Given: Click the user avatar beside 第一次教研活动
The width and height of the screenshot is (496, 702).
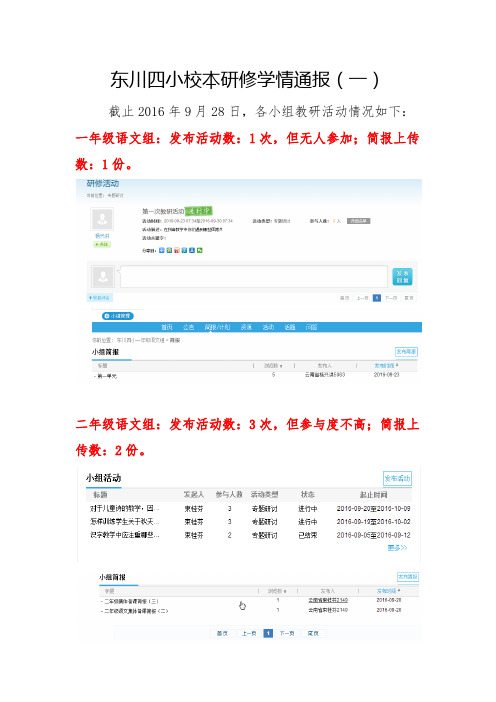Looking at the screenshot, I should tap(102, 219).
